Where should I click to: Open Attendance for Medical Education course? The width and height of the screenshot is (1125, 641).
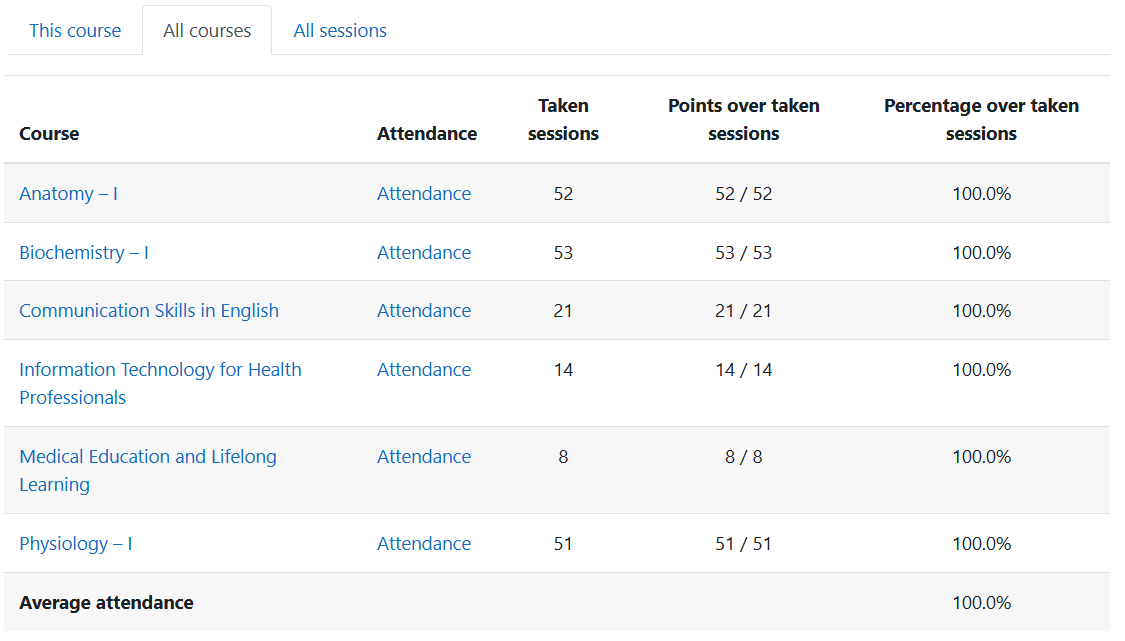(x=424, y=457)
